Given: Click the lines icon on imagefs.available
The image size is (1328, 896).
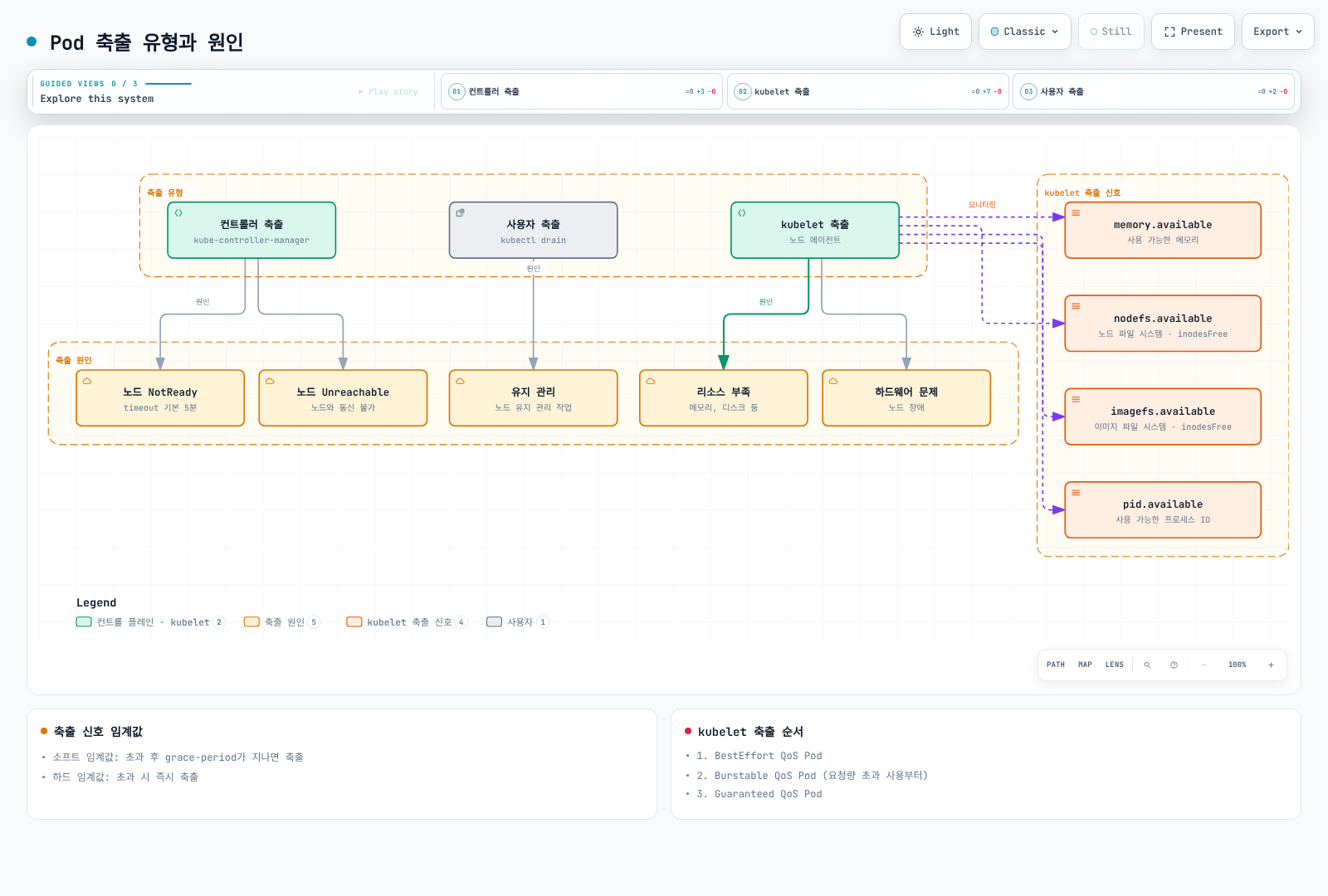Looking at the screenshot, I should coord(1076,399).
